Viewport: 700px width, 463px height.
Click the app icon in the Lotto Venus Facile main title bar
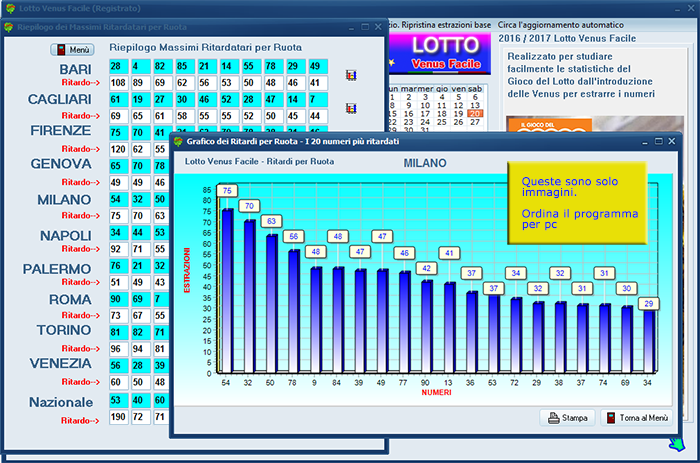10,8
